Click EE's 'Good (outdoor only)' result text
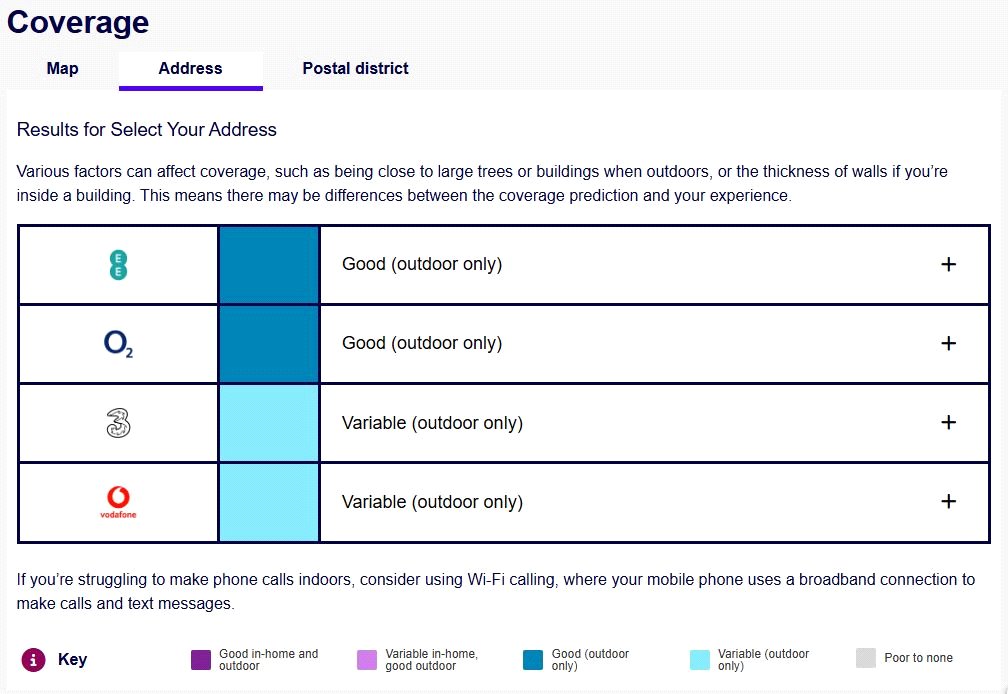1008x694 pixels. (x=422, y=264)
